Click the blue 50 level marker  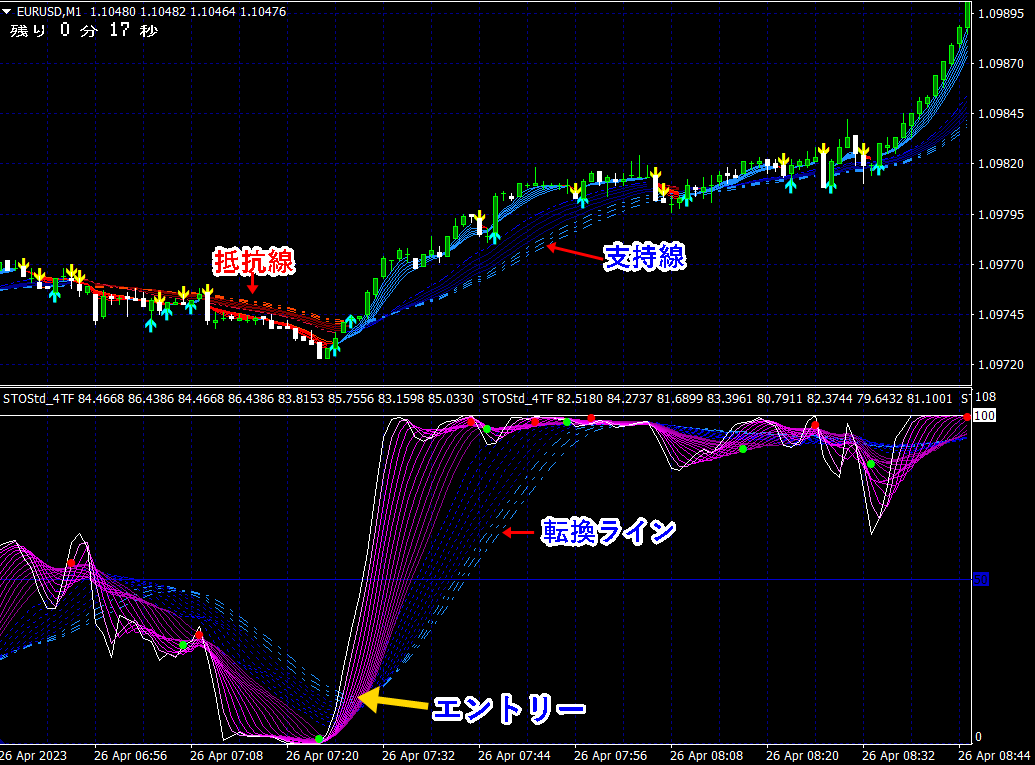[x=981, y=580]
